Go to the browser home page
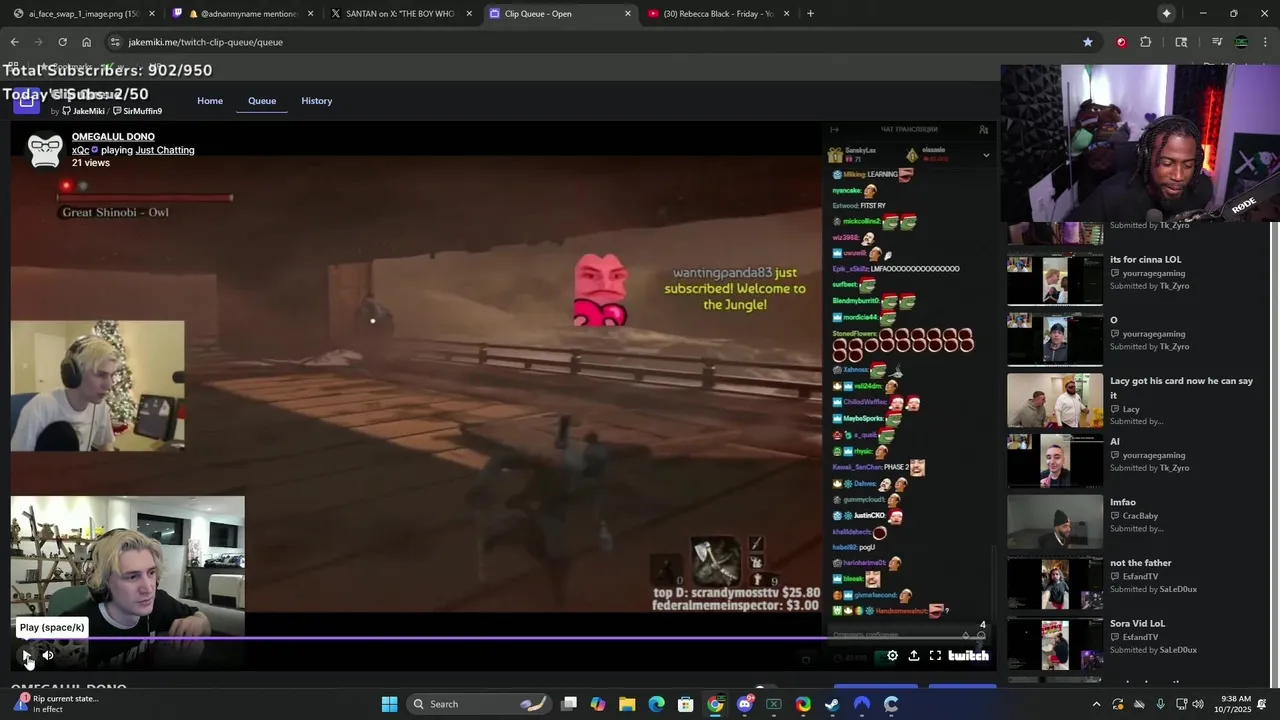 86,42
